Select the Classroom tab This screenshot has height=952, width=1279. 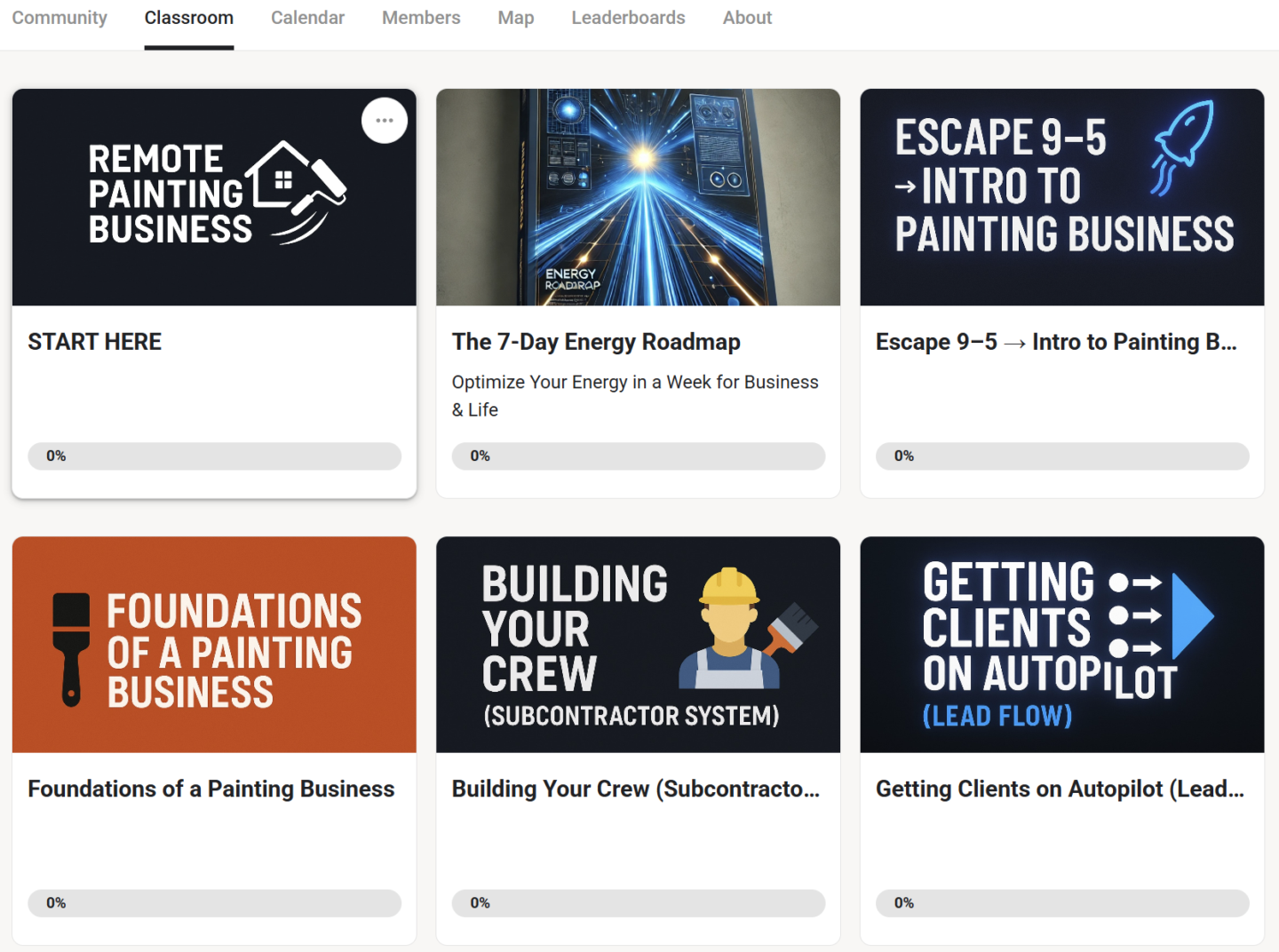click(189, 18)
